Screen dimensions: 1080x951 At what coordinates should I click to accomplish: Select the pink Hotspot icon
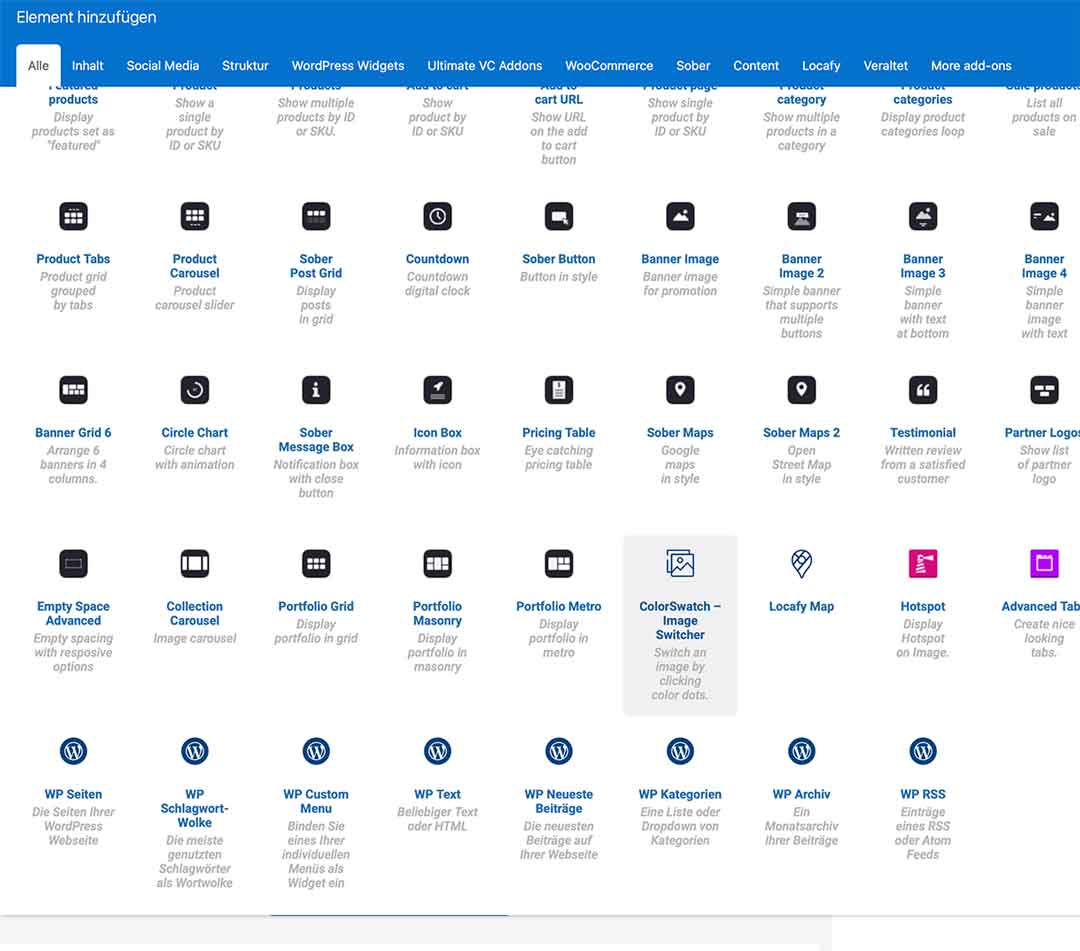pyautogui.click(x=923, y=564)
